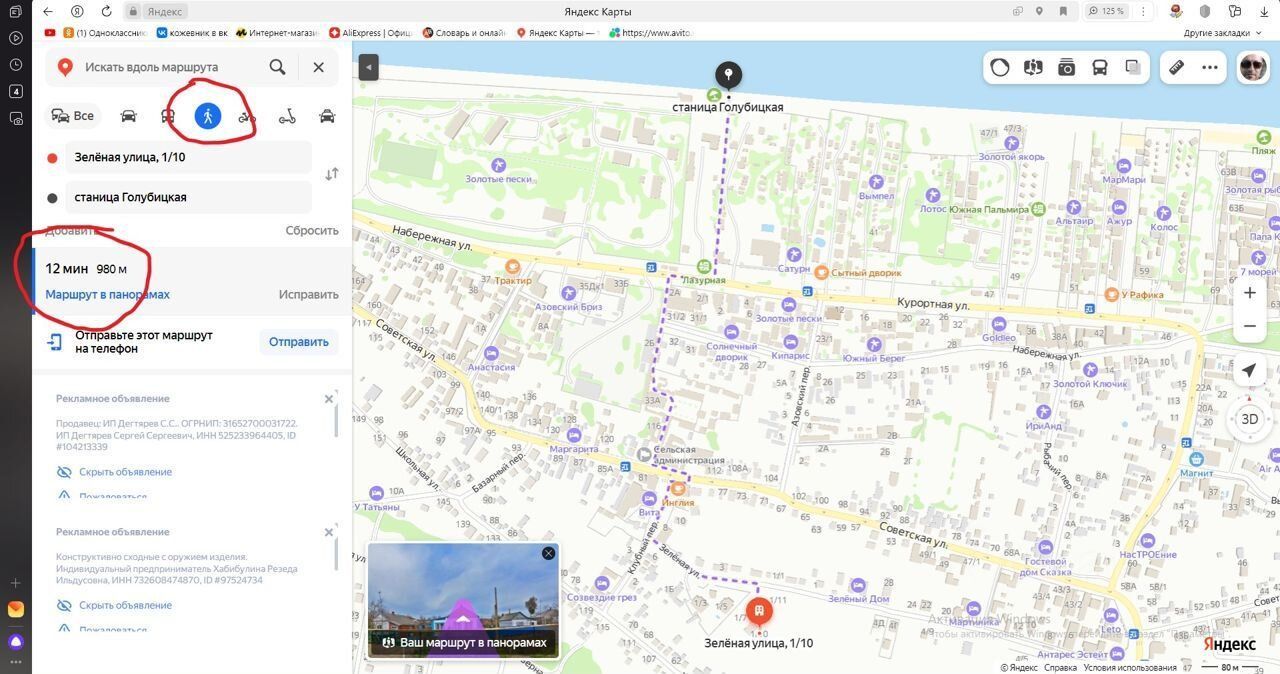Open the AliExpress bookmark
Screen dimensions: 1280x674
pyautogui.click(x=371, y=32)
